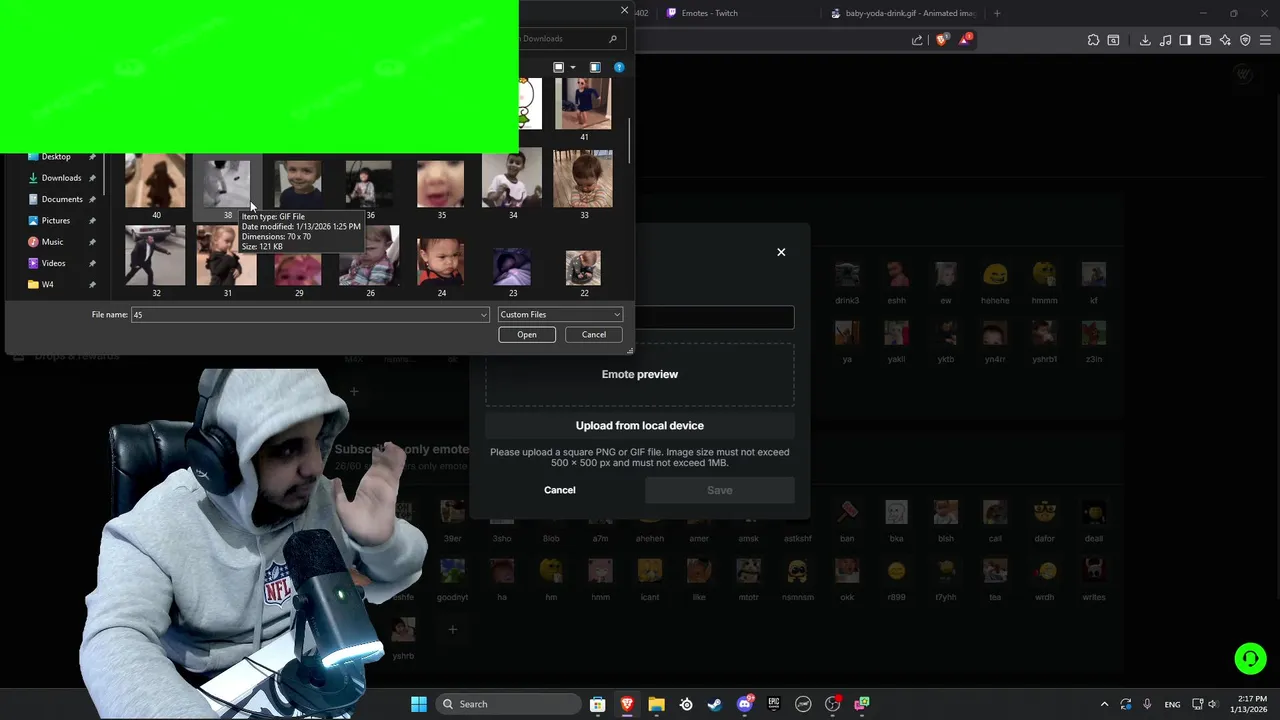Select GIF thumbnail named 40

pyautogui.click(x=156, y=187)
